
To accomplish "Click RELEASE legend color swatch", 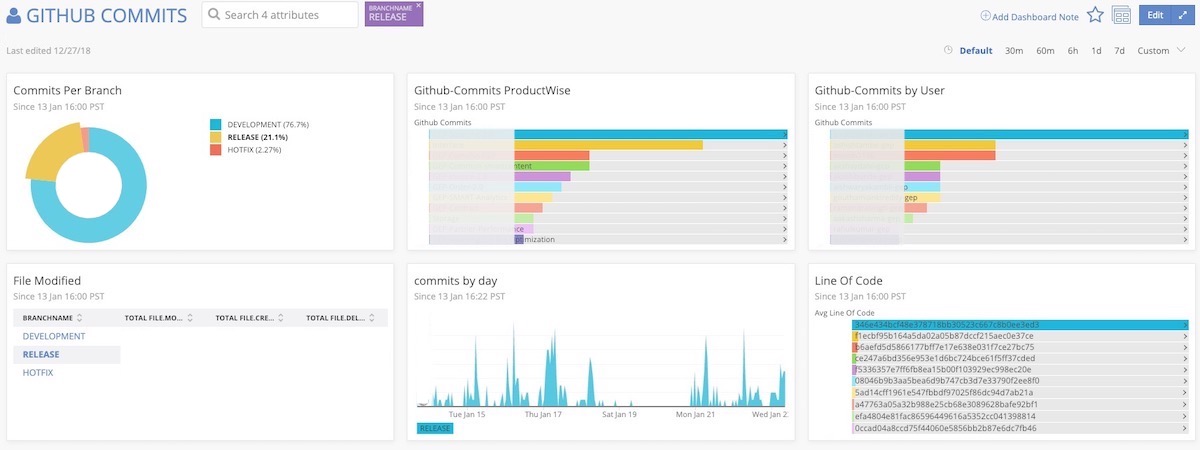I will [215, 137].
